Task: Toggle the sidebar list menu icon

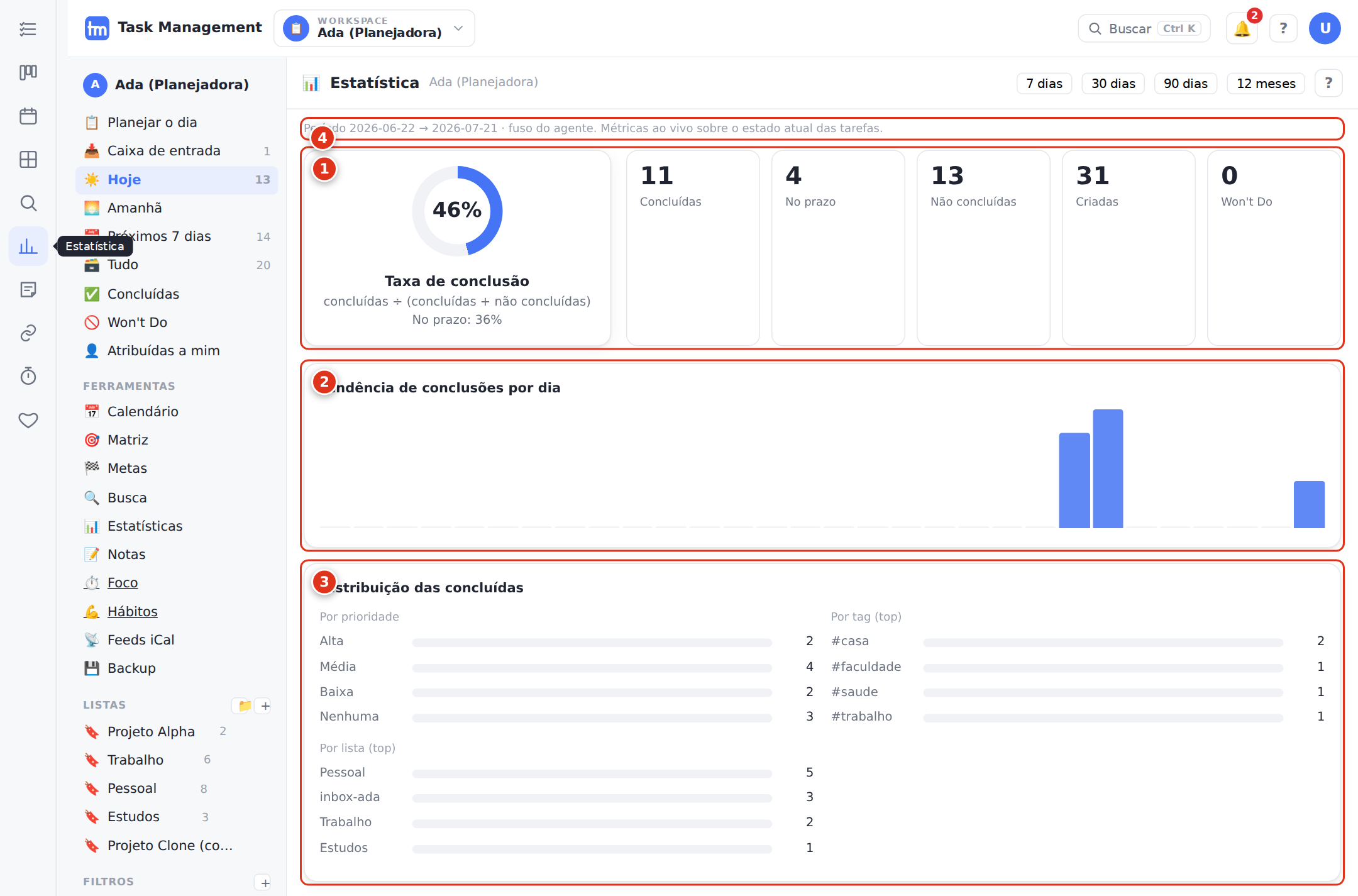Action: point(28,29)
